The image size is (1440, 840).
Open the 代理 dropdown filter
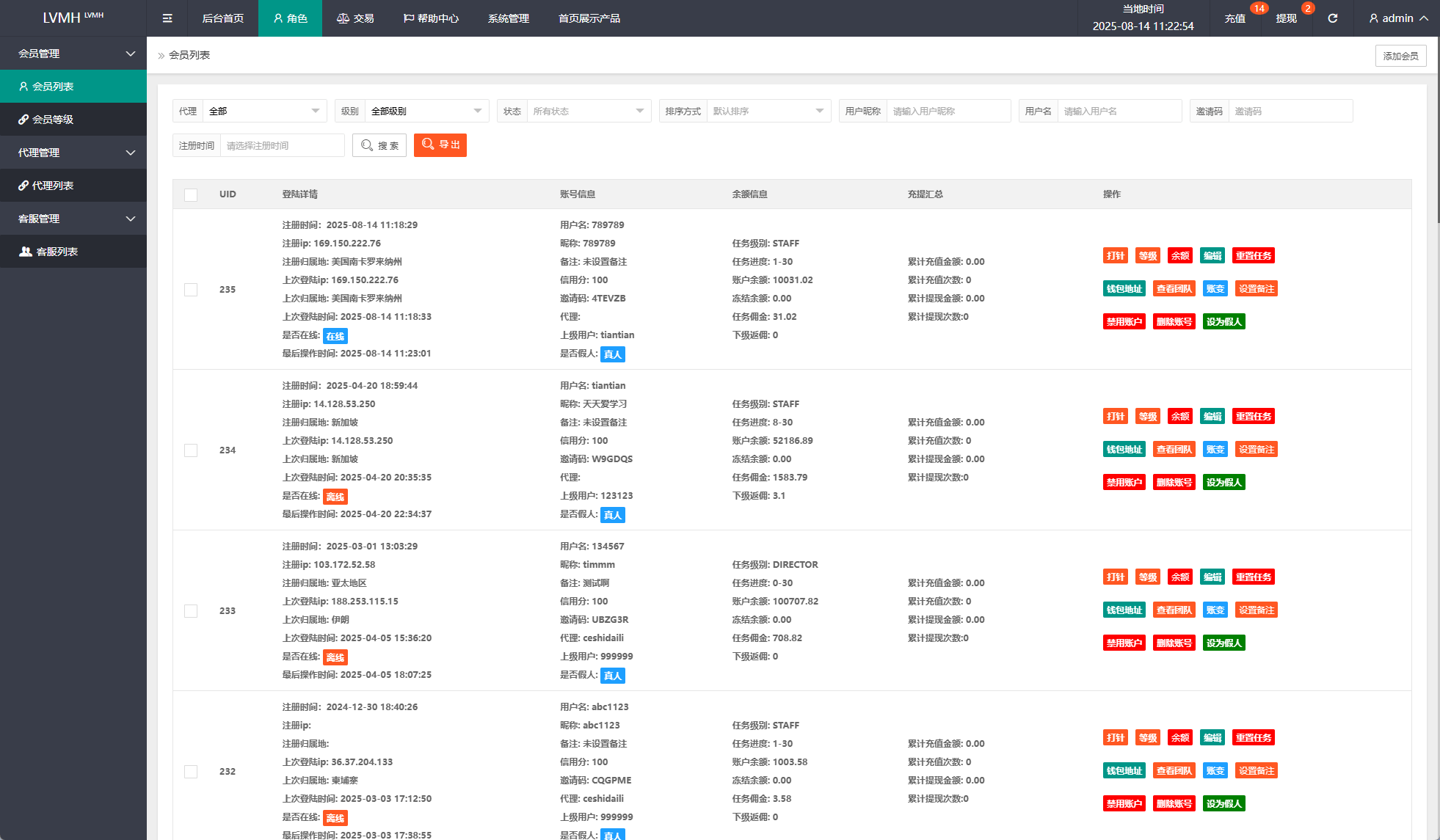(264, 112)
